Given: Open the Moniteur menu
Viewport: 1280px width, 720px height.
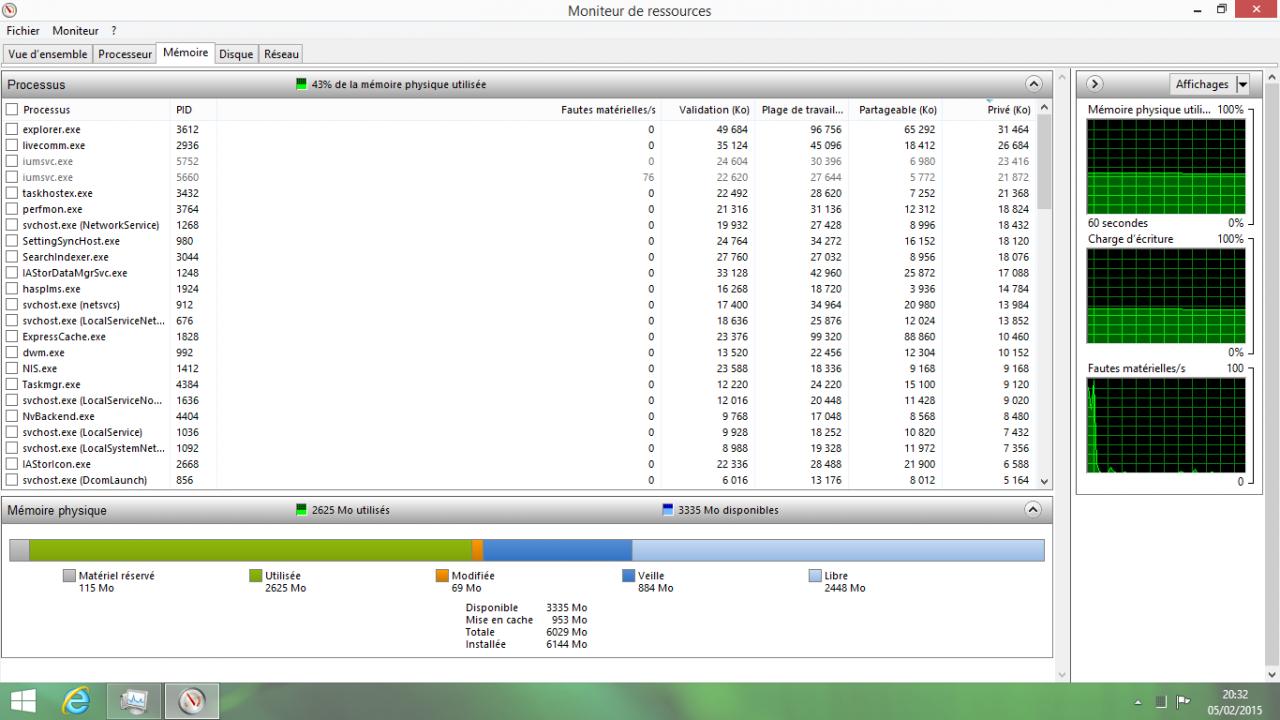Looking at the screenshot, I should click(x=76, y=31).
